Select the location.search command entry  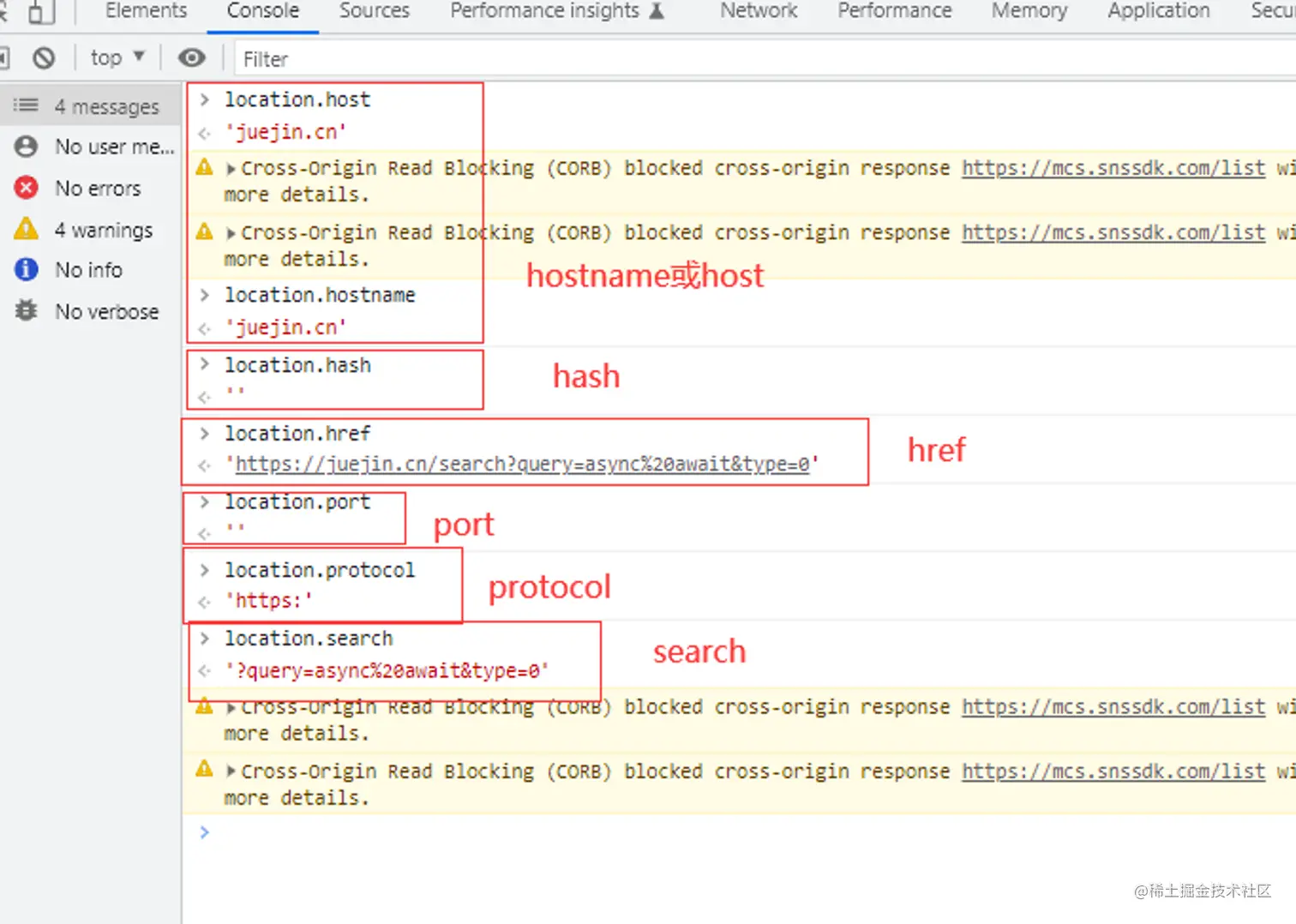pos(309,639)
